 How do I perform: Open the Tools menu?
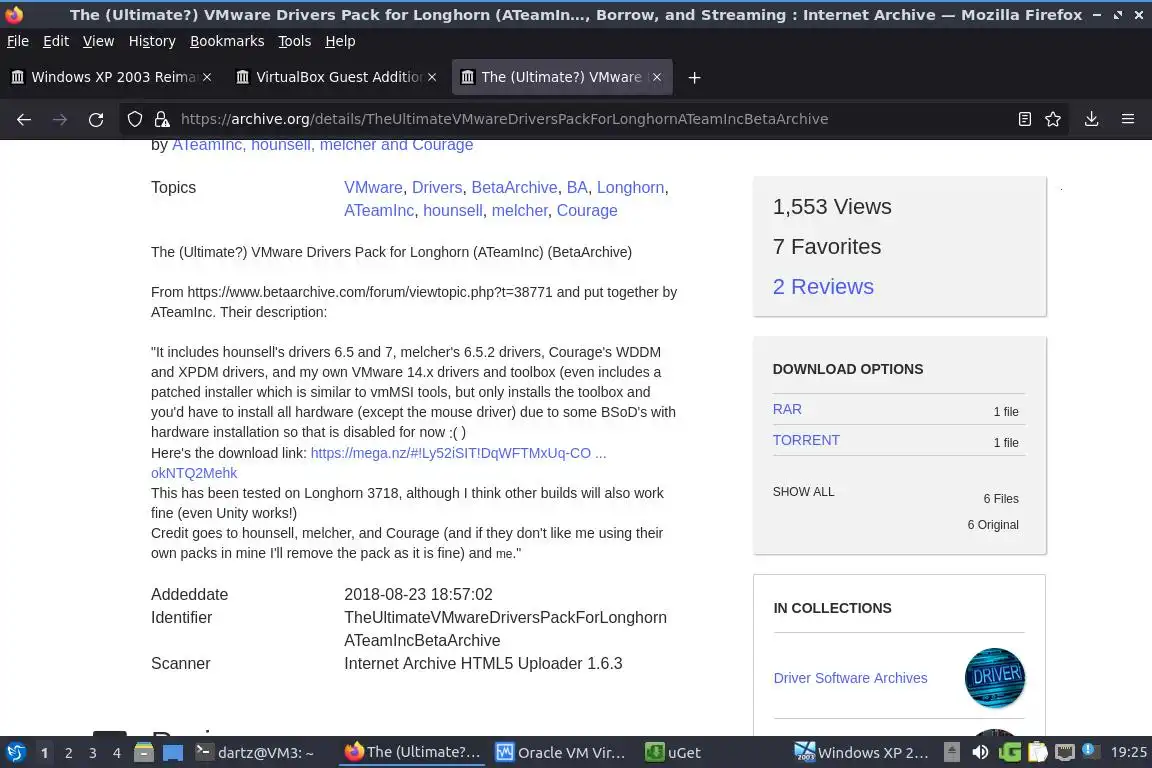(295, 41)
